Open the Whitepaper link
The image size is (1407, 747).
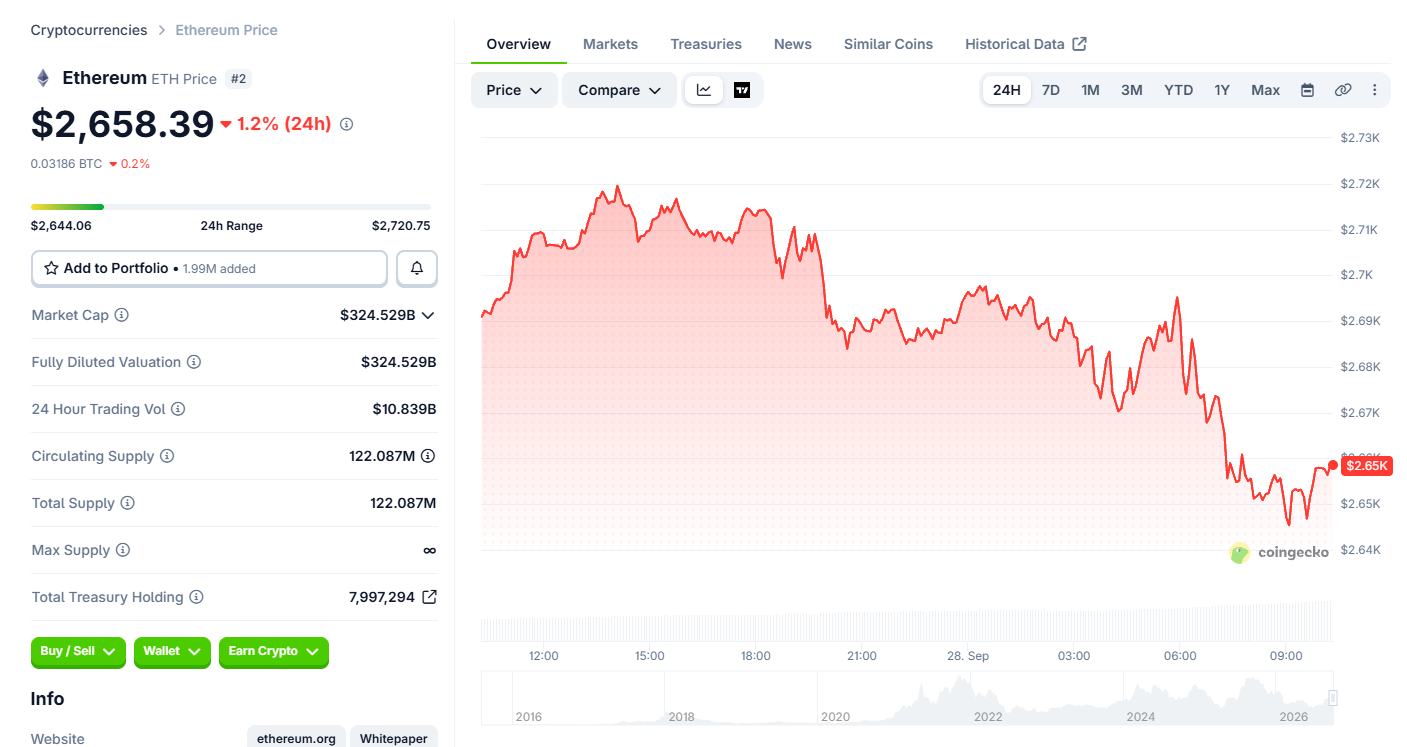coord(394,738)
